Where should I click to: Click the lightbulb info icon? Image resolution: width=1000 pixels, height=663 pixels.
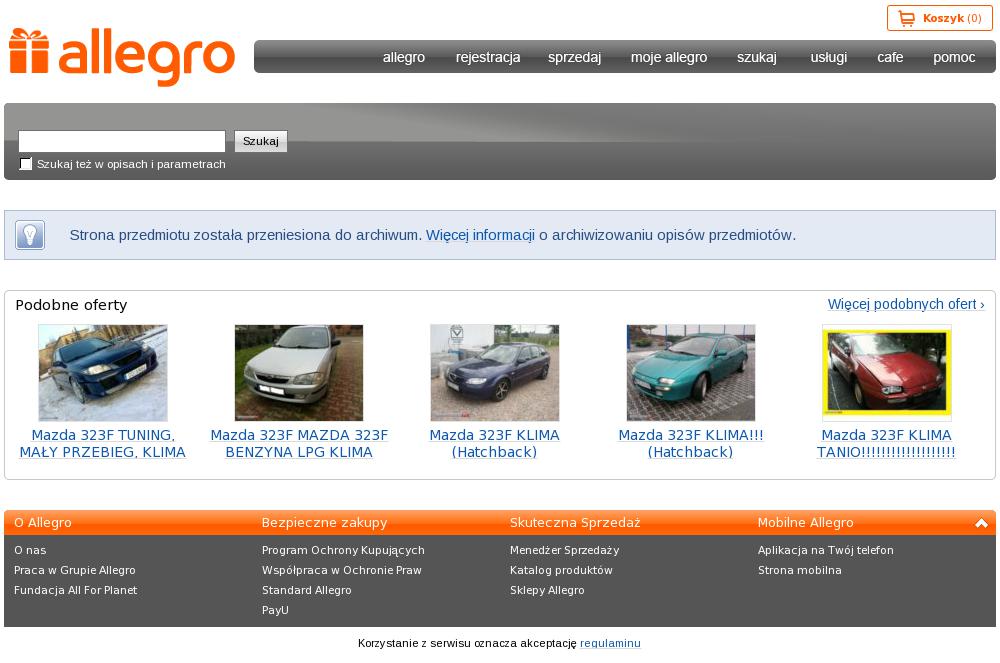pyautogui.click(x=30, y=235)
